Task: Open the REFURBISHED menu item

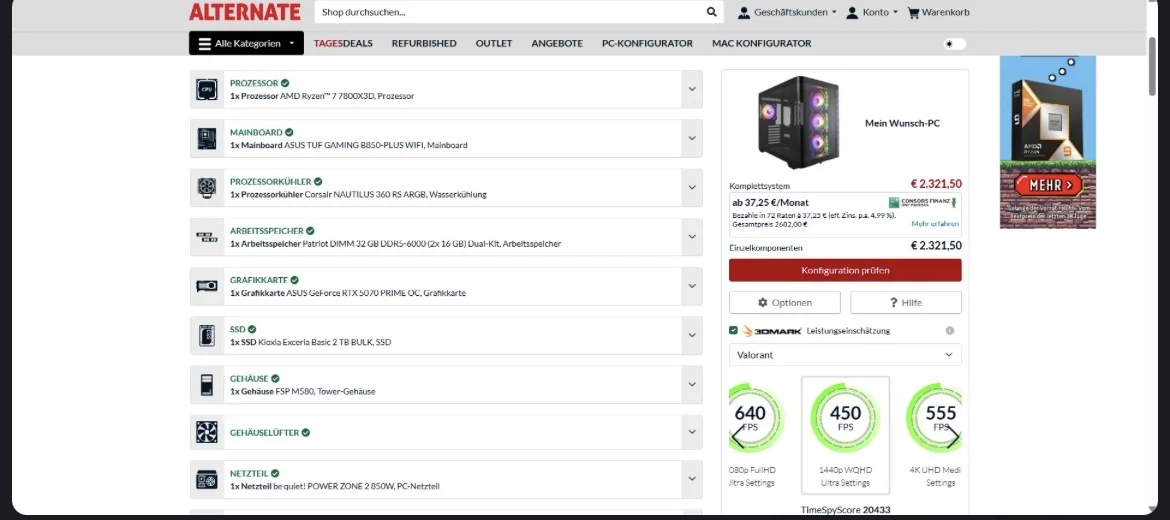Action: coord(424,43)
